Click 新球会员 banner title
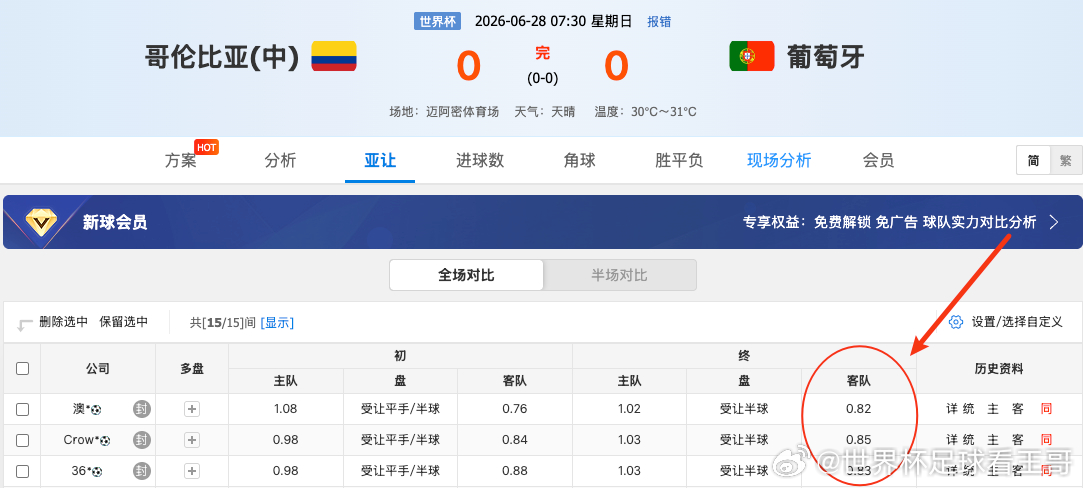Viewport: 1083px width, 488px height. (x=115, y=222)
